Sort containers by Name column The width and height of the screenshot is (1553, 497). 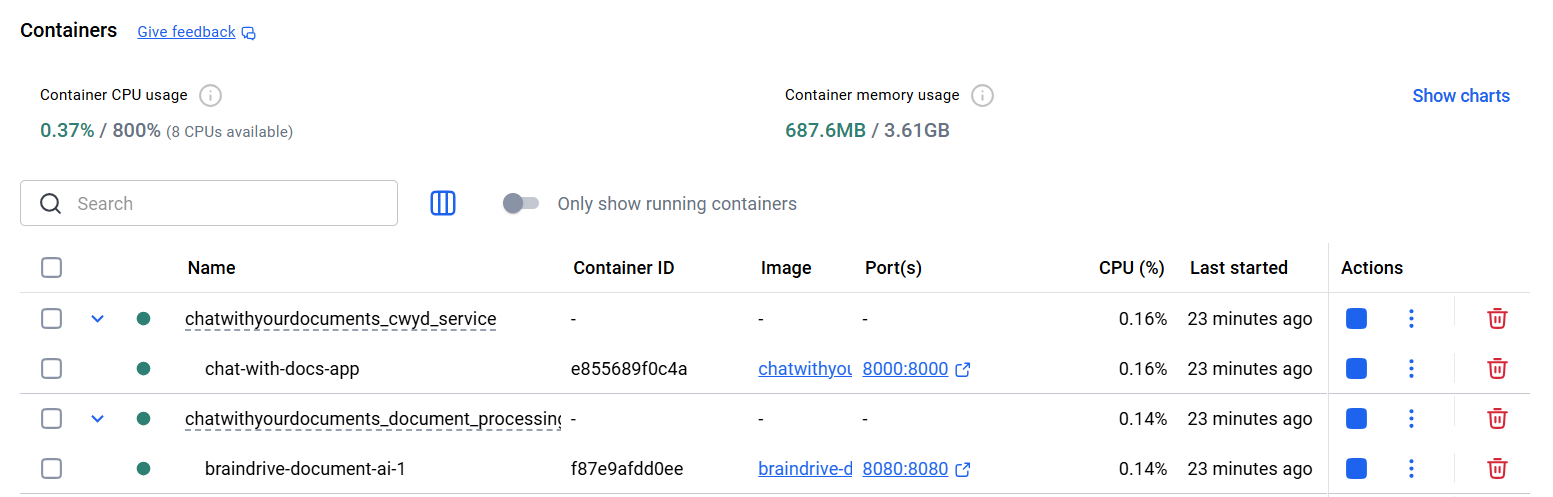211,268
